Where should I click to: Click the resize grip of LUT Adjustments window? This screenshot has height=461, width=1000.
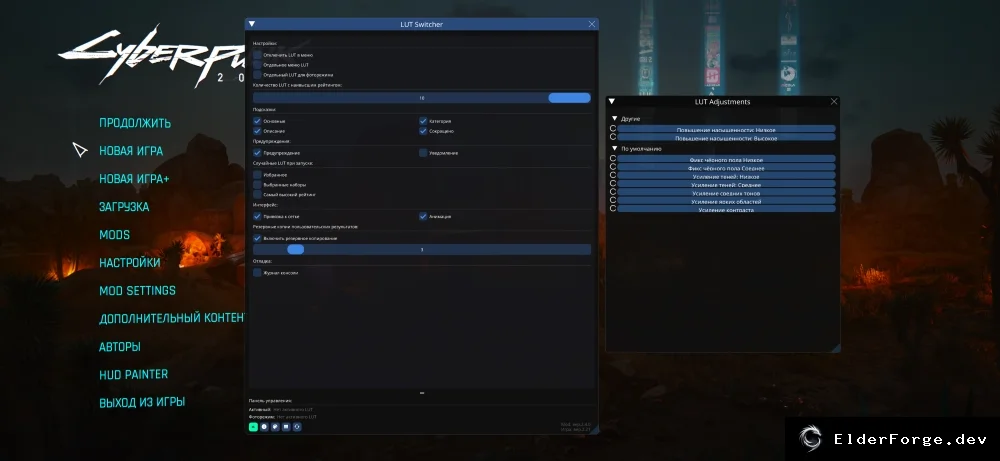[x=835, y=348]
